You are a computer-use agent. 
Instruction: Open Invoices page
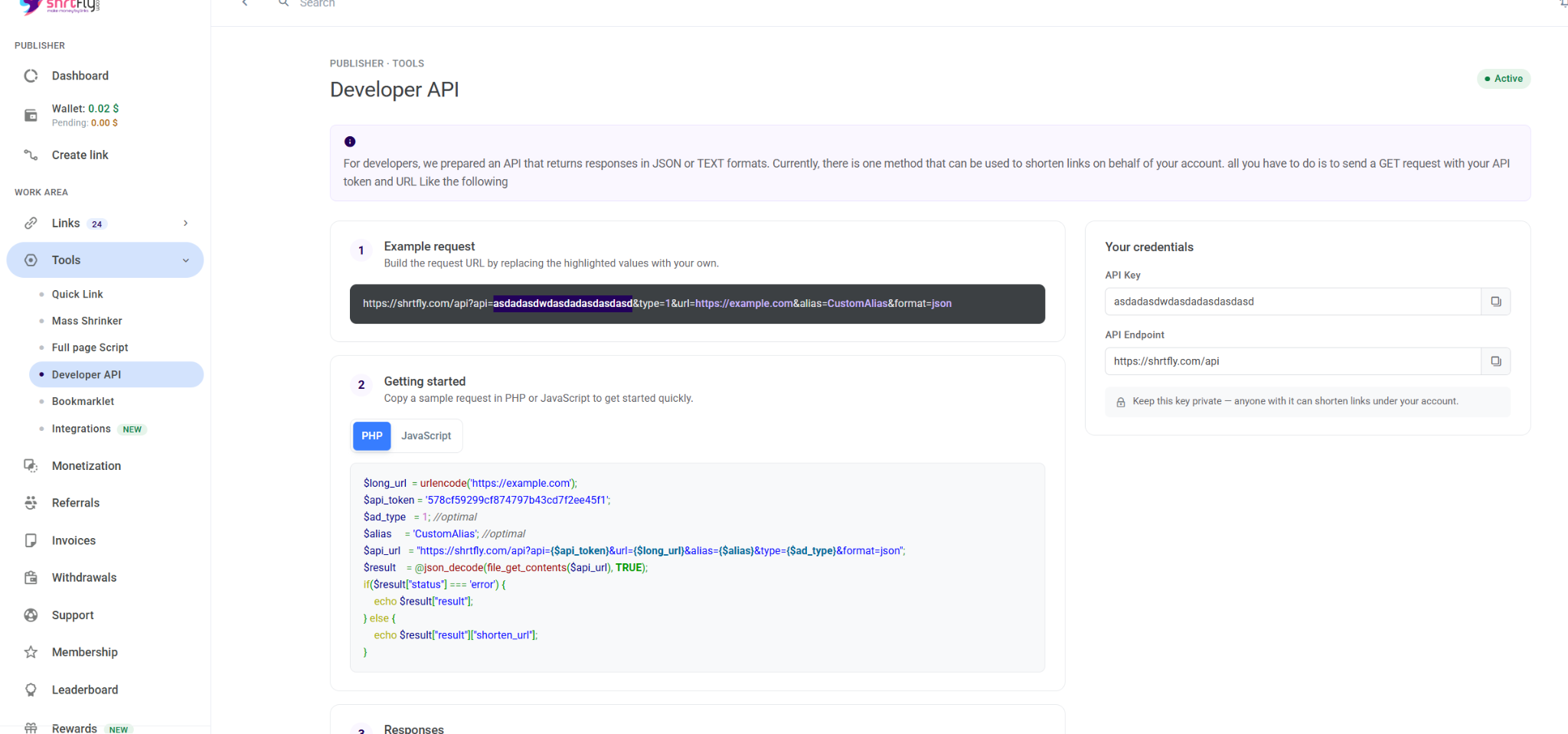coord(73,540)
